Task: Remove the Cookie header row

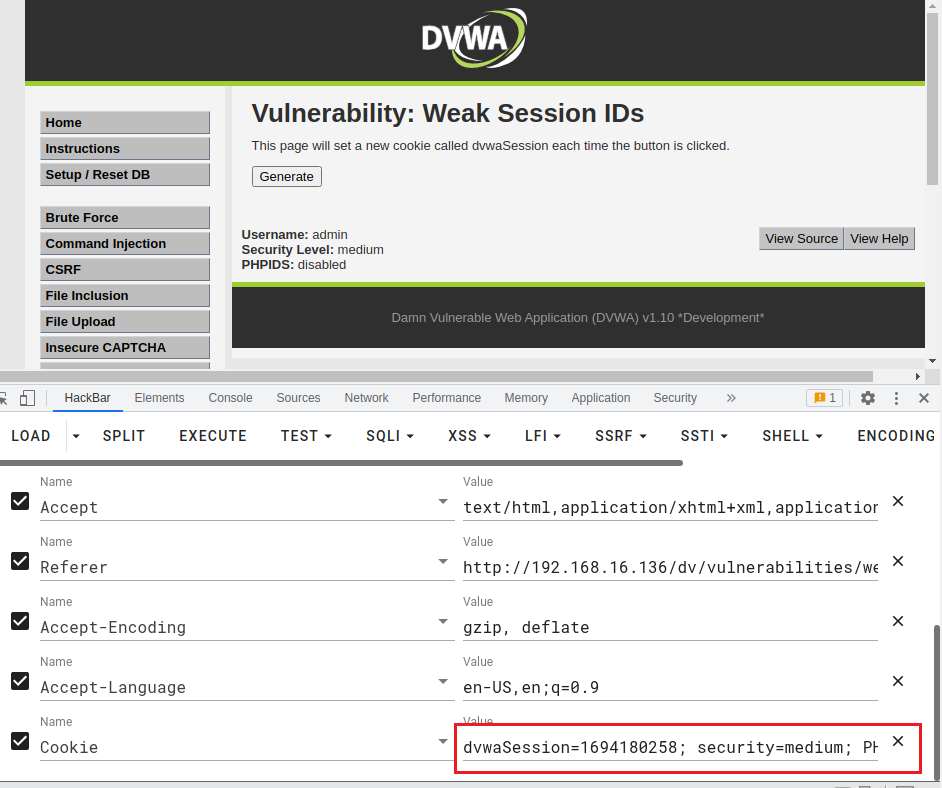Action: point(898,741)
